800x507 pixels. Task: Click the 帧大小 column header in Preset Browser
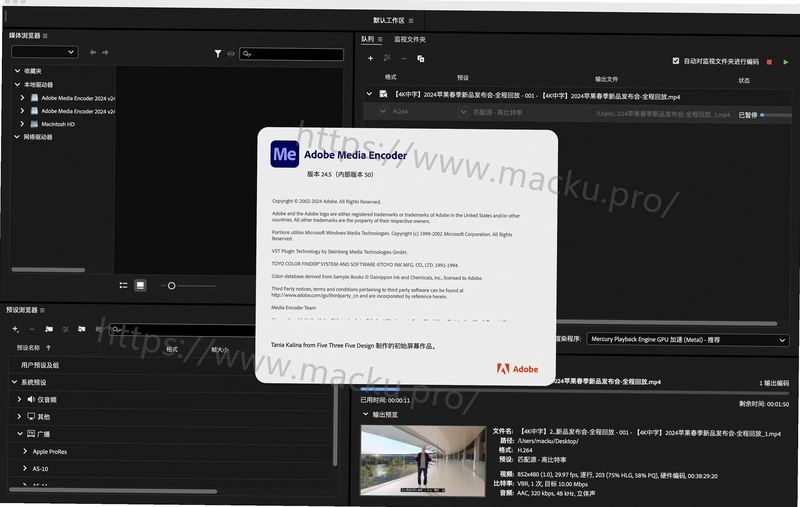[x=220, y=349]
